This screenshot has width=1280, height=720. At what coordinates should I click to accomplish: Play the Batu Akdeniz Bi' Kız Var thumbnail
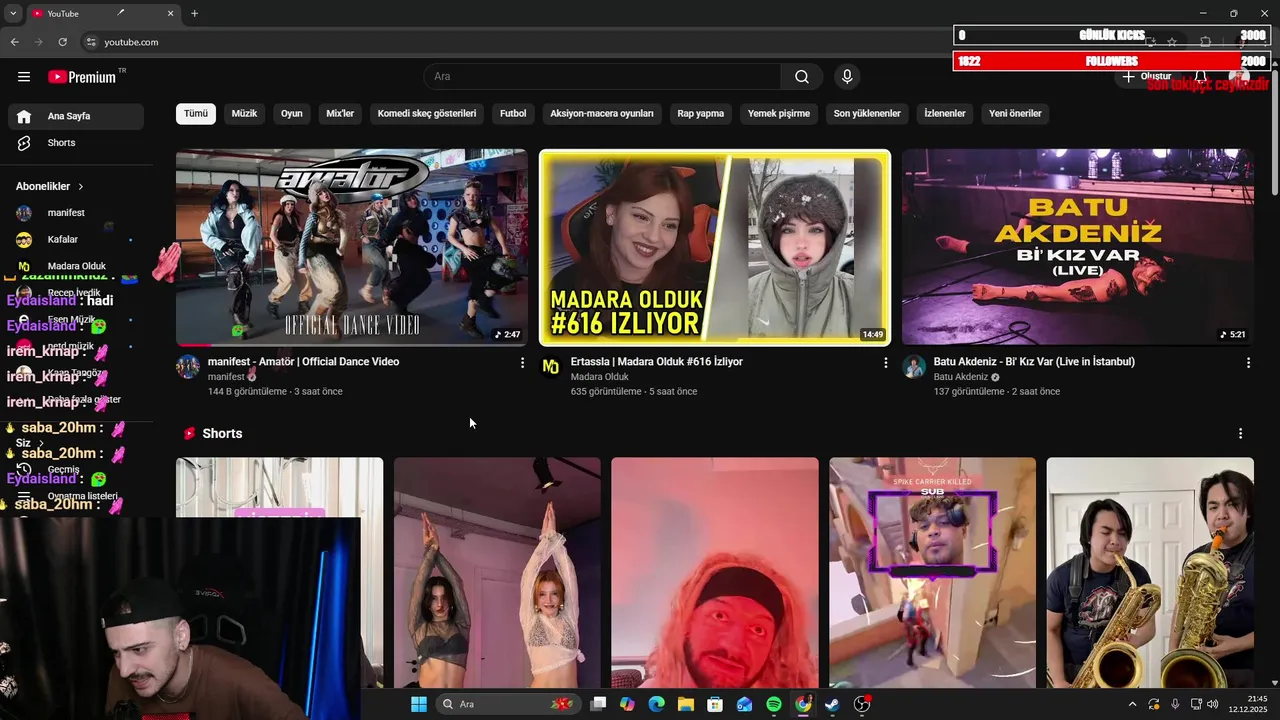(1078, 247)
